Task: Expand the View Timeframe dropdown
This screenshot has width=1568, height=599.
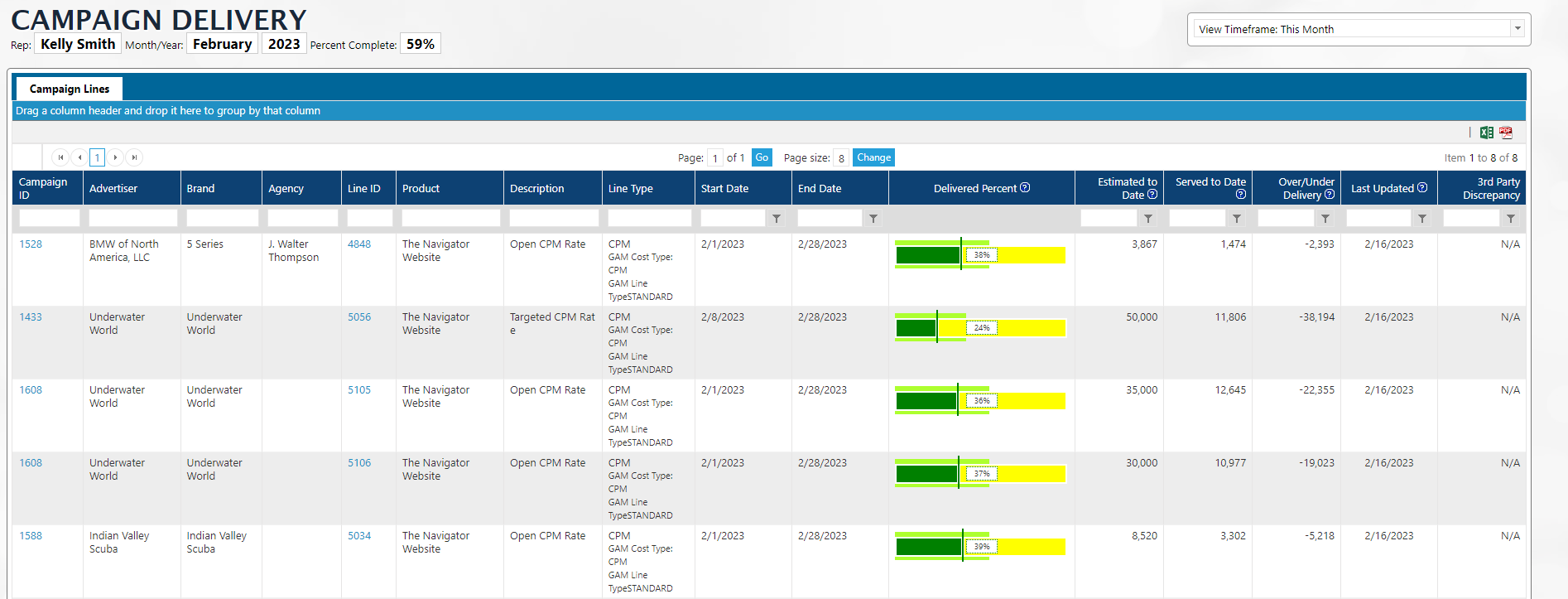Action: click(1517, 28)
